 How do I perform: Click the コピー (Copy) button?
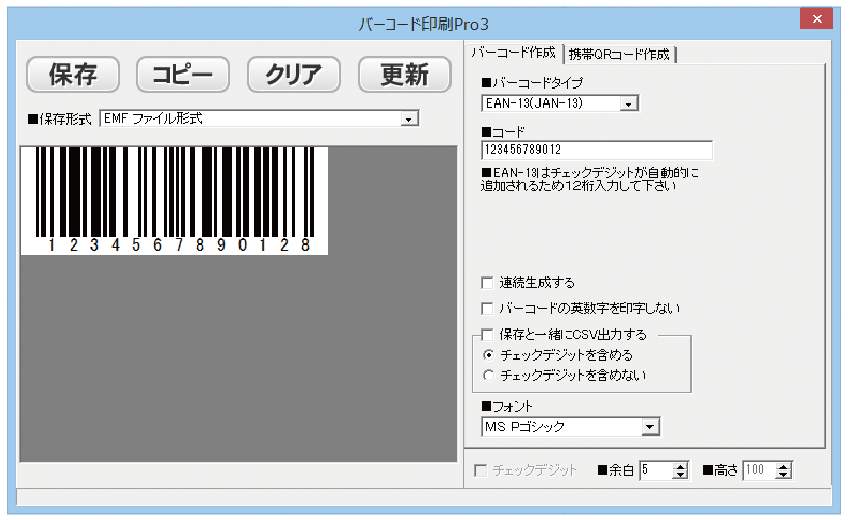[183, 74]
